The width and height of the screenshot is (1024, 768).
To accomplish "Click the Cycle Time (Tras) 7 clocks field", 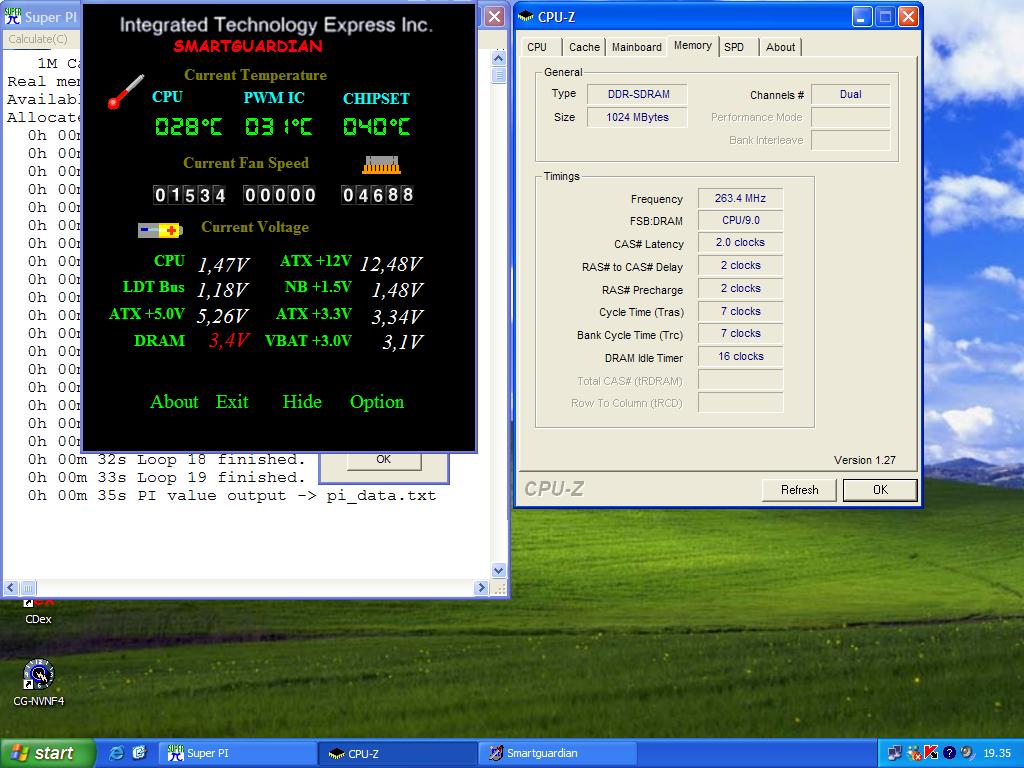I will point(740,311).
